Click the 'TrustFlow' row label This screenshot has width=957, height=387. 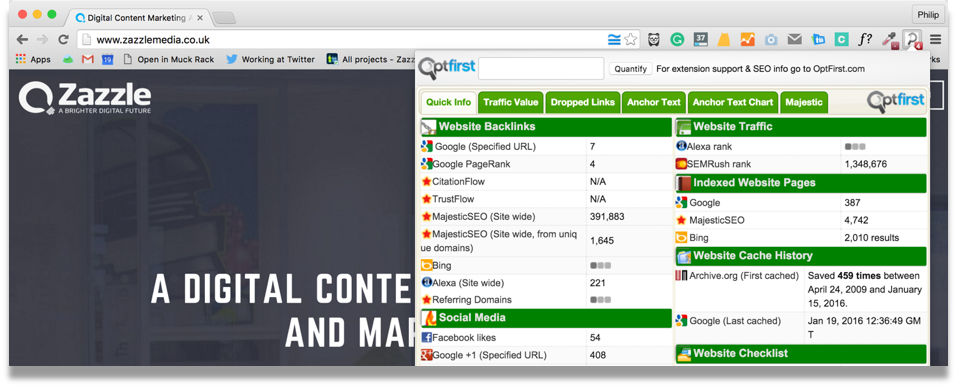pyautogui.click(x=453, y=199)
